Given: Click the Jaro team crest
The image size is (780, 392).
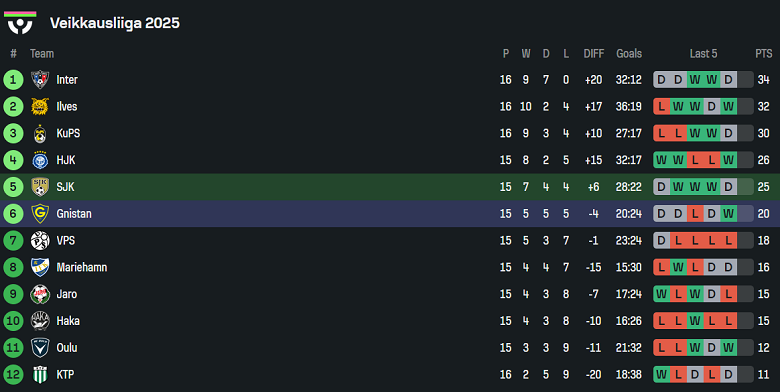Looking at the screenshot, I should coord(40,294).
